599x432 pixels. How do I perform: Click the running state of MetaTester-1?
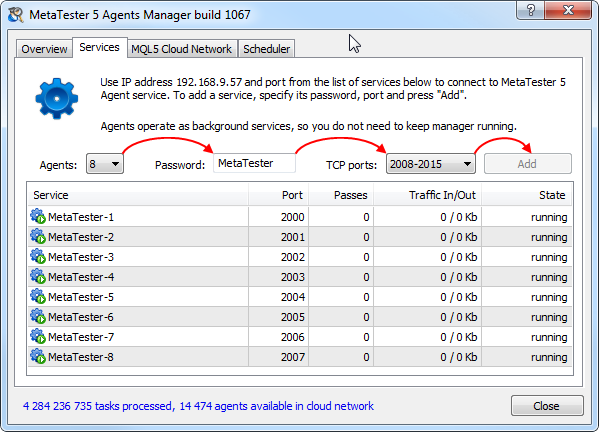click(x=549, y=218)
